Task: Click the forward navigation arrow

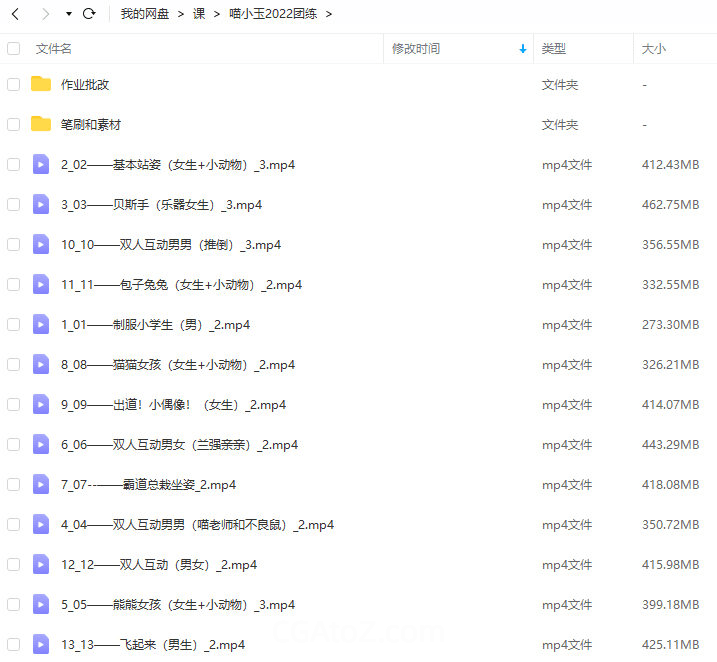Action: (44, 14)
